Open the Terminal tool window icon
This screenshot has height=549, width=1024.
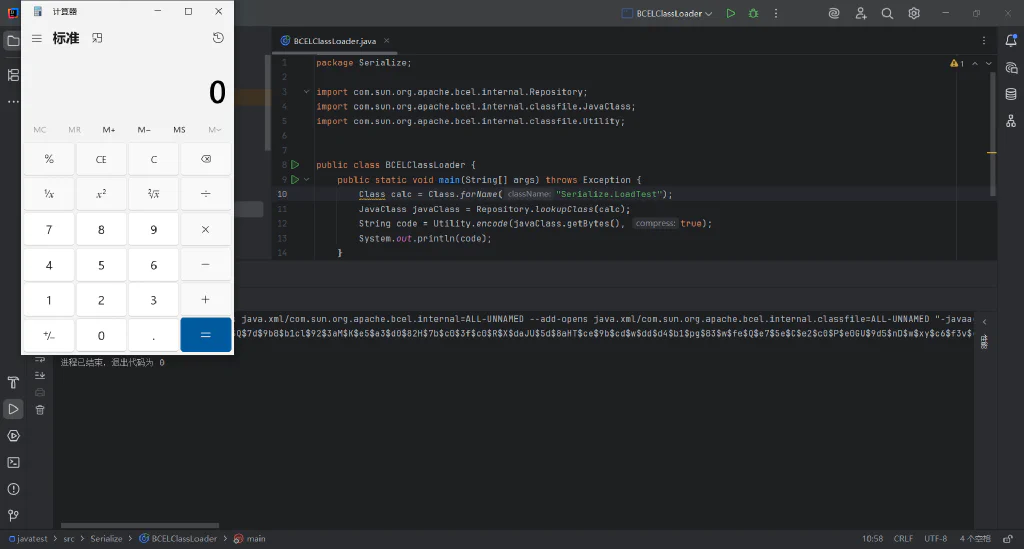click(x=13, y=462)
